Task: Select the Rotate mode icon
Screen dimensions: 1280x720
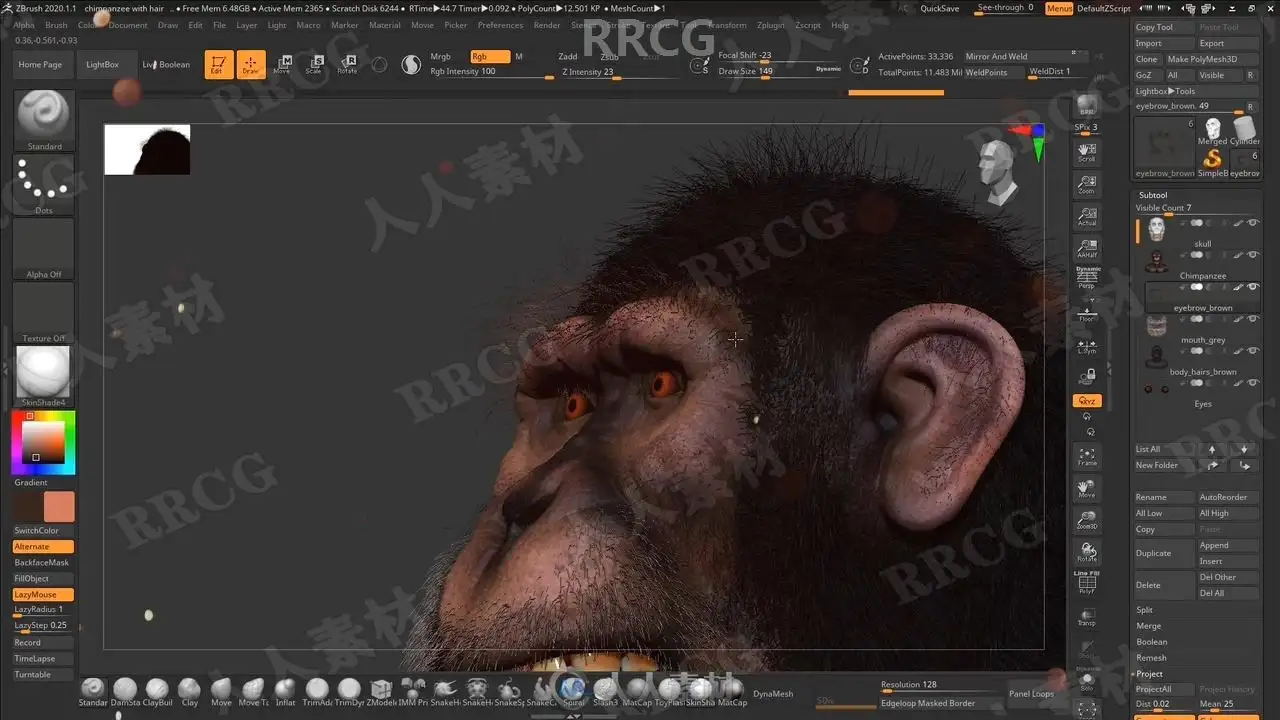Action: (347, 65)
